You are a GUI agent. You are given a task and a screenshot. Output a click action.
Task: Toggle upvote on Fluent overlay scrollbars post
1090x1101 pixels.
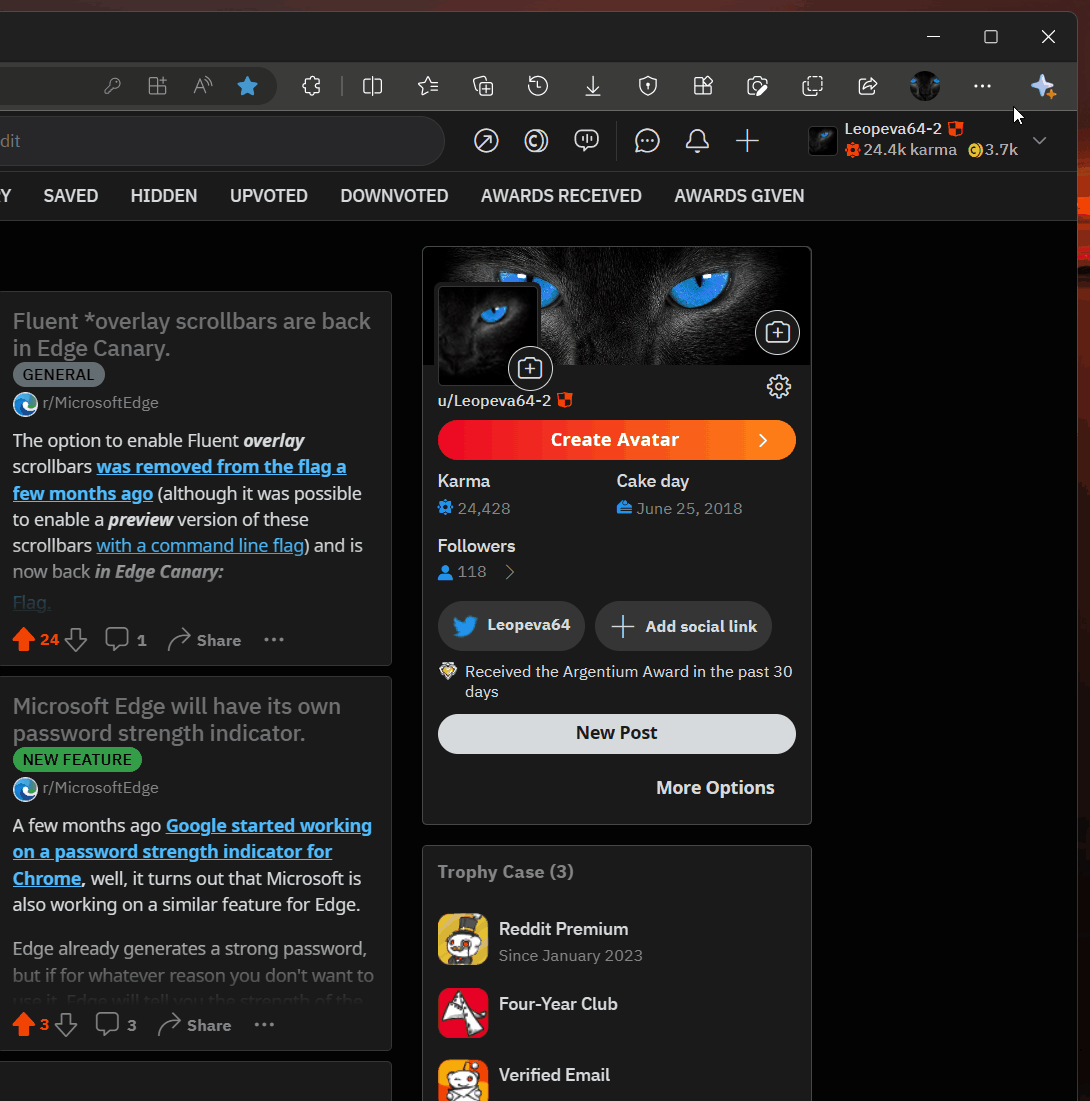pos(24,640)
